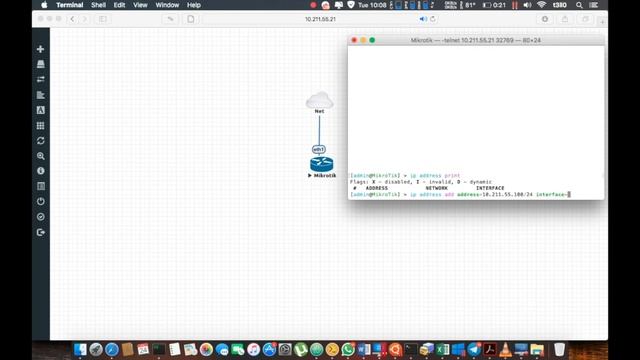The height and width of the screenshot is (360, 640).
Task: Open Configured objects text icon
Action: [x=40, y=110]
